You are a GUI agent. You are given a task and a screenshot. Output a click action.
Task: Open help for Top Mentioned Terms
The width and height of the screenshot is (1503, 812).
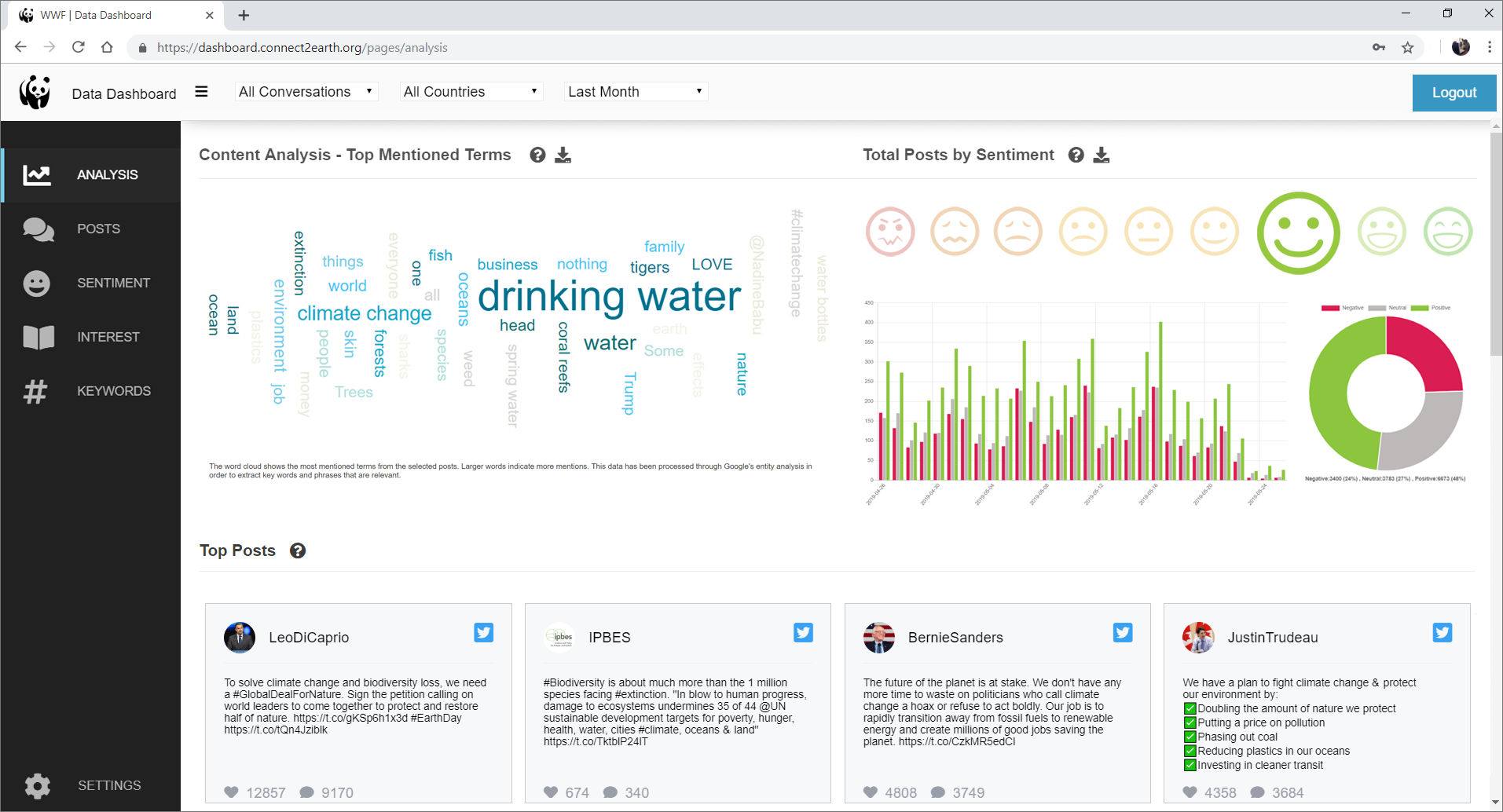(537, 155)
